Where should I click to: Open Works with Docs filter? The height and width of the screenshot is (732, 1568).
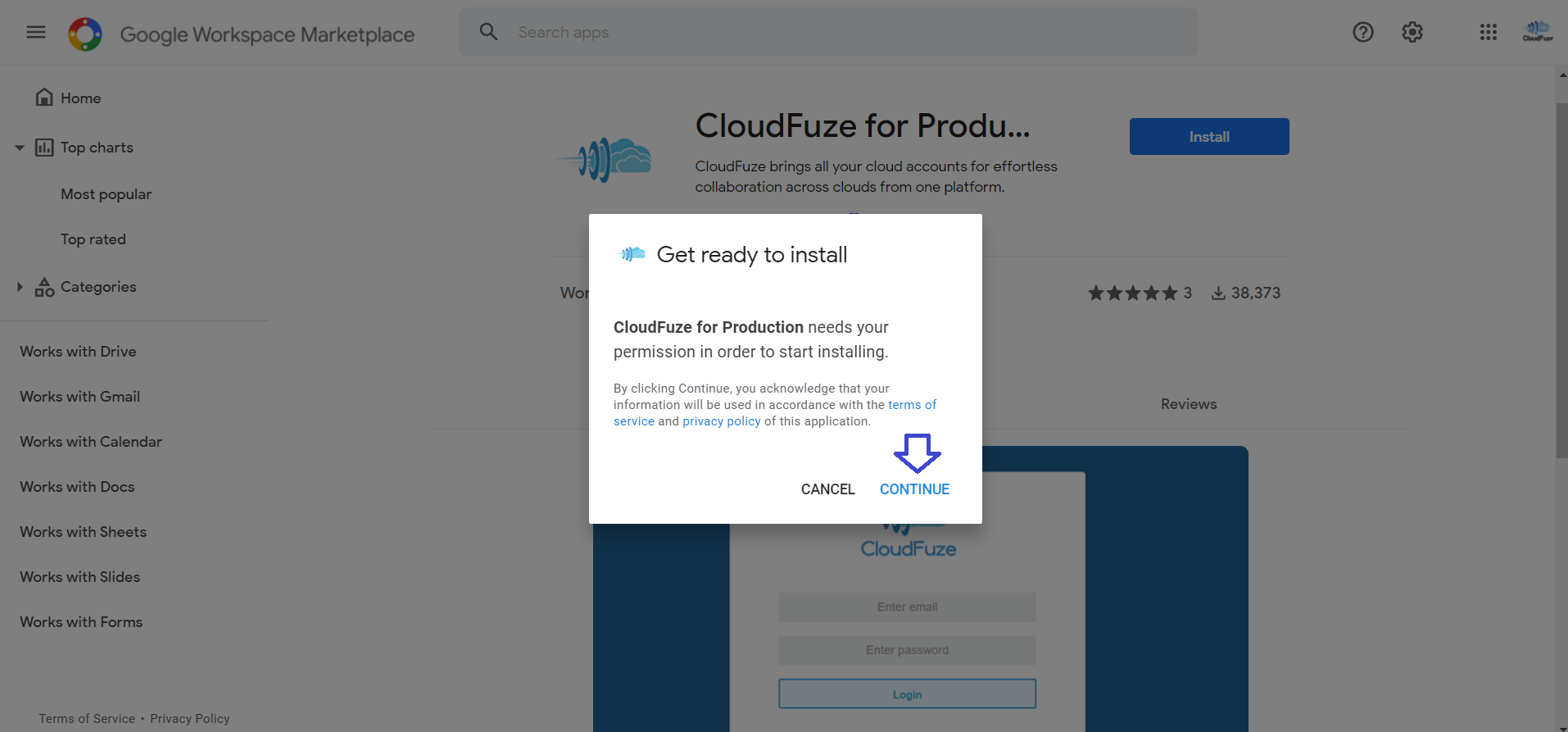[x=77, y=487]
